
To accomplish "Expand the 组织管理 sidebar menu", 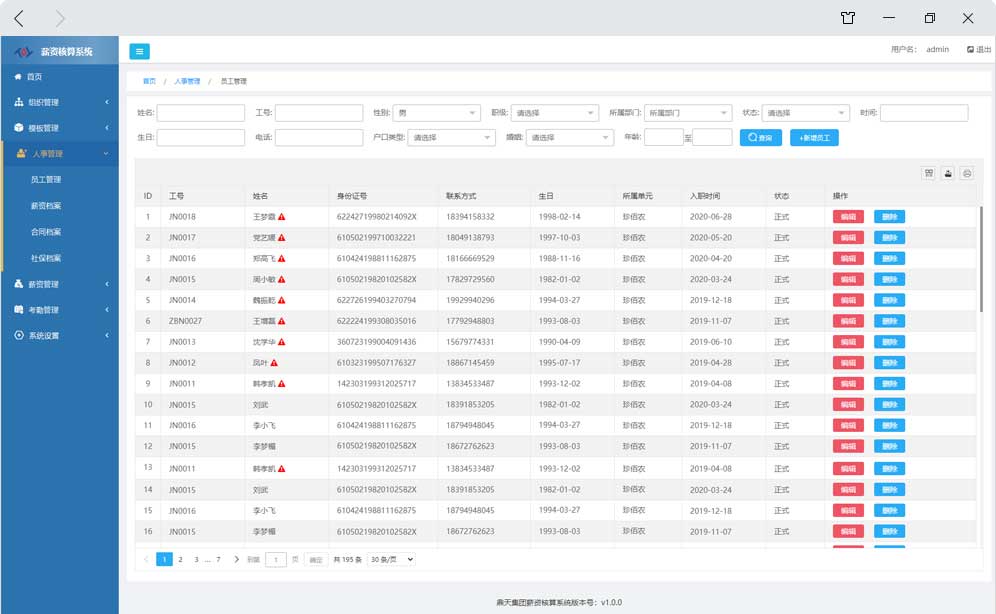I will coord(59,102).
